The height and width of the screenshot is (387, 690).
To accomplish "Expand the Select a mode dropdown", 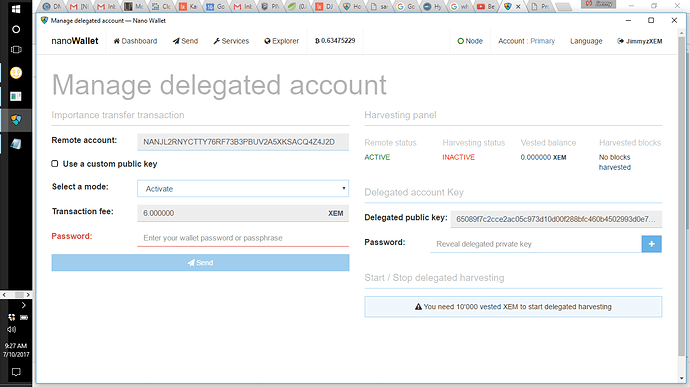I will pyautogui.click(x=243, y=188).
